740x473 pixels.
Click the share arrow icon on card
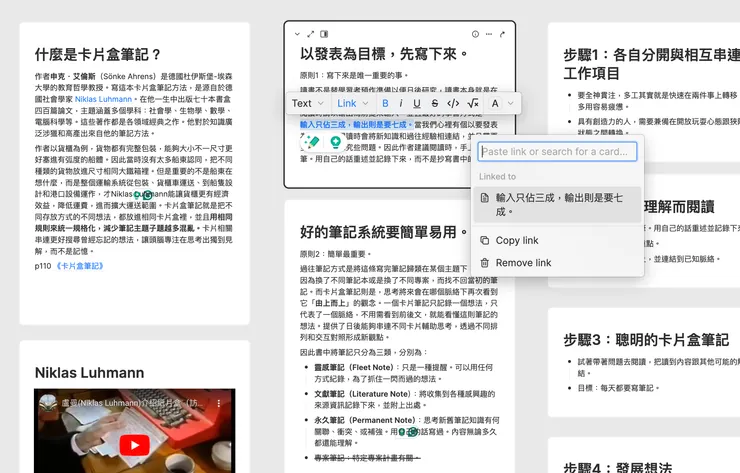[502, 34]
